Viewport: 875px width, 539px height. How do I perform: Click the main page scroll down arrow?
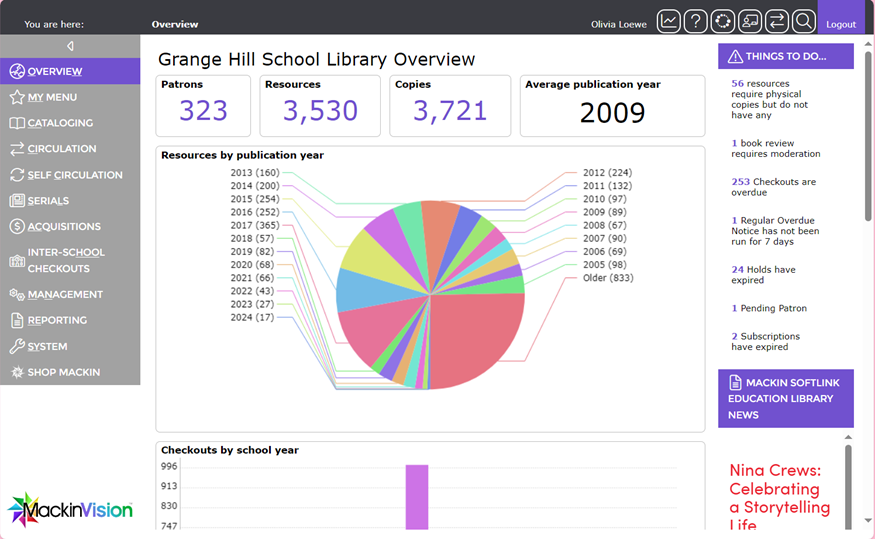(x=868, y=521)
